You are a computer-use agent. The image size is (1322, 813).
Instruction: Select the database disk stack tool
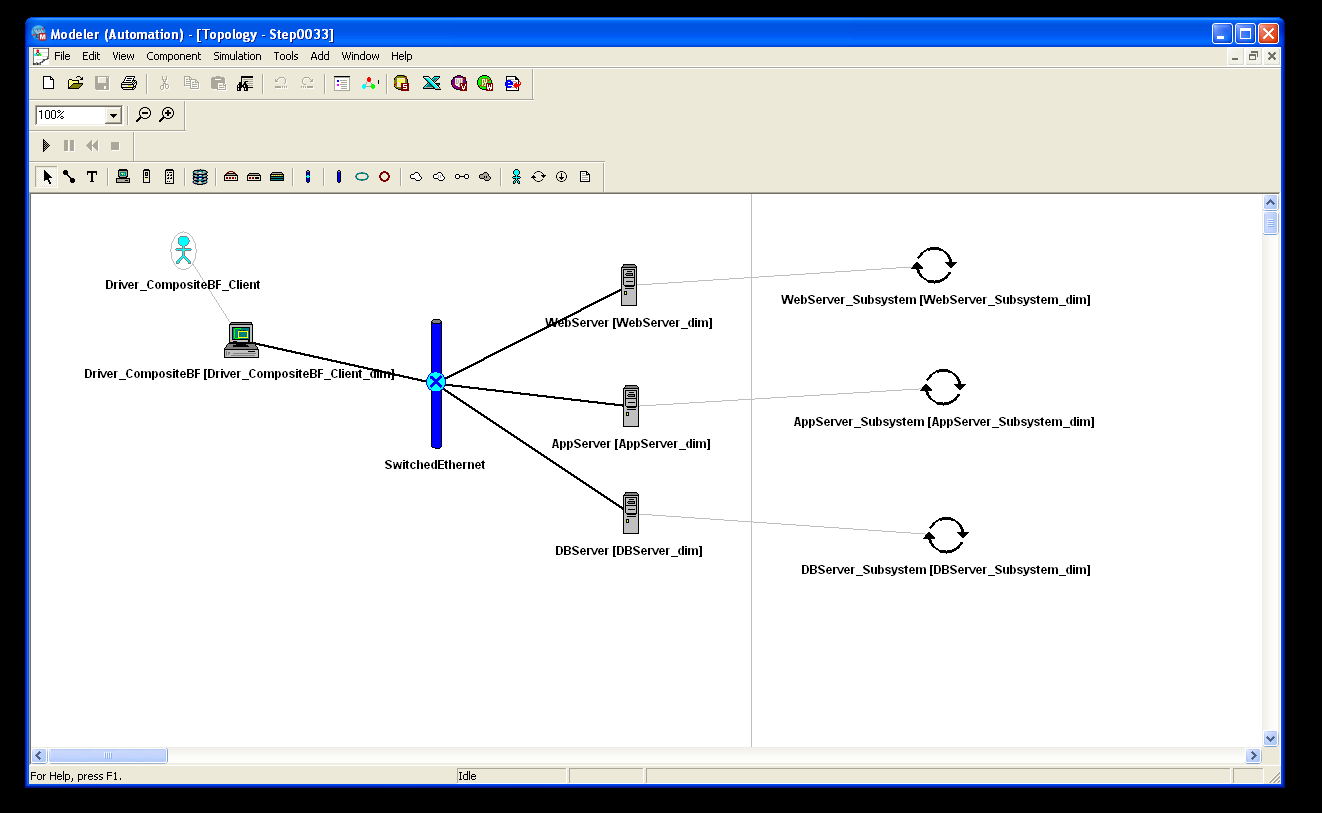pos(200,177)
